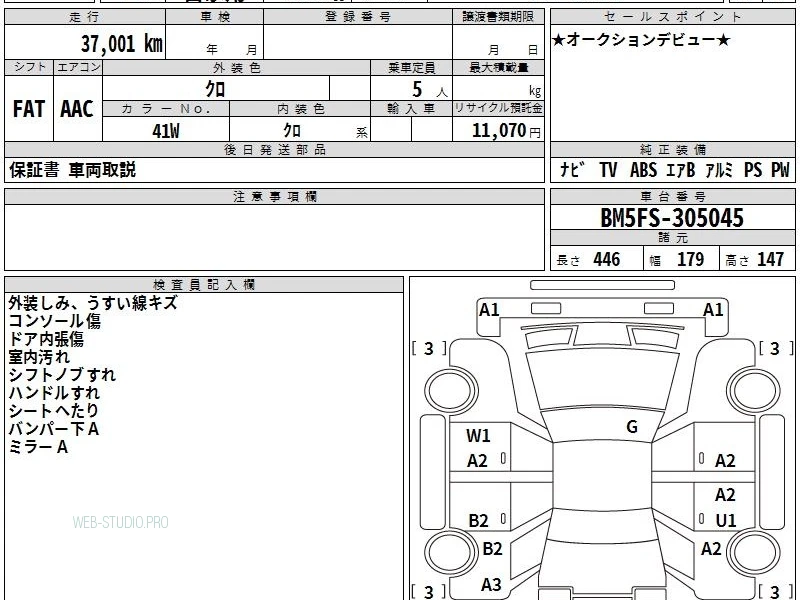Click the 乗車定員 header
The height and width of the screenshot is (600, 800).
point(412,68)
